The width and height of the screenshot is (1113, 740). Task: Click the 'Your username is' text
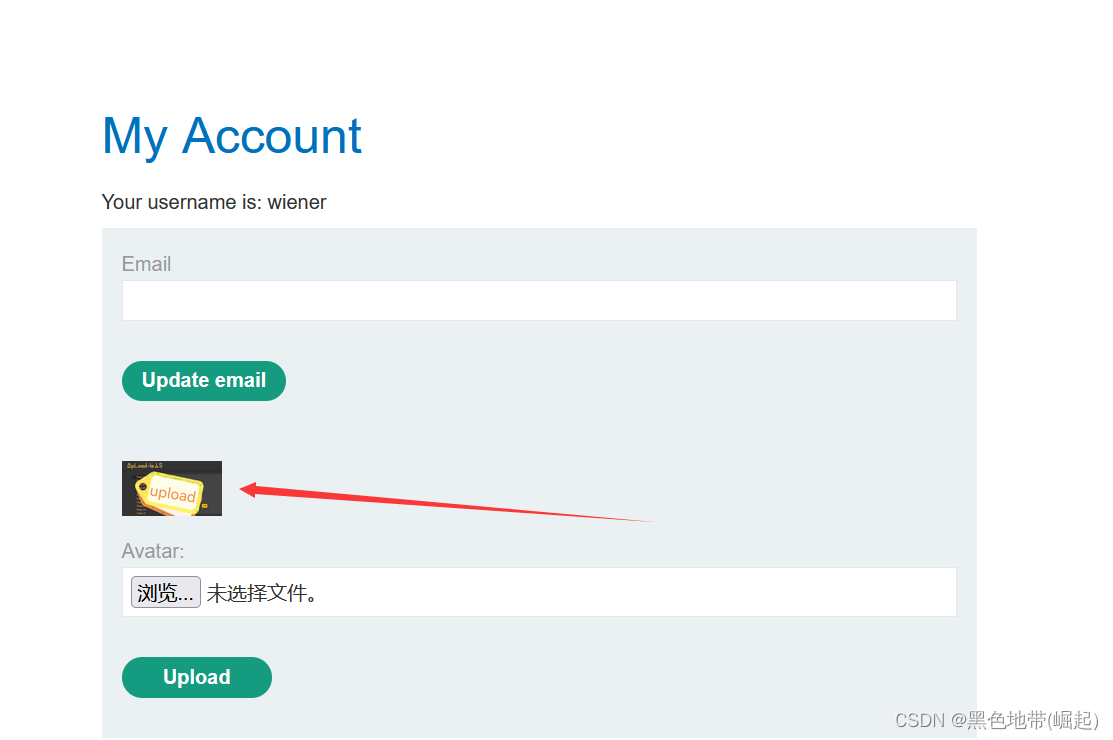pyautogui.click(x=182, y=202)
